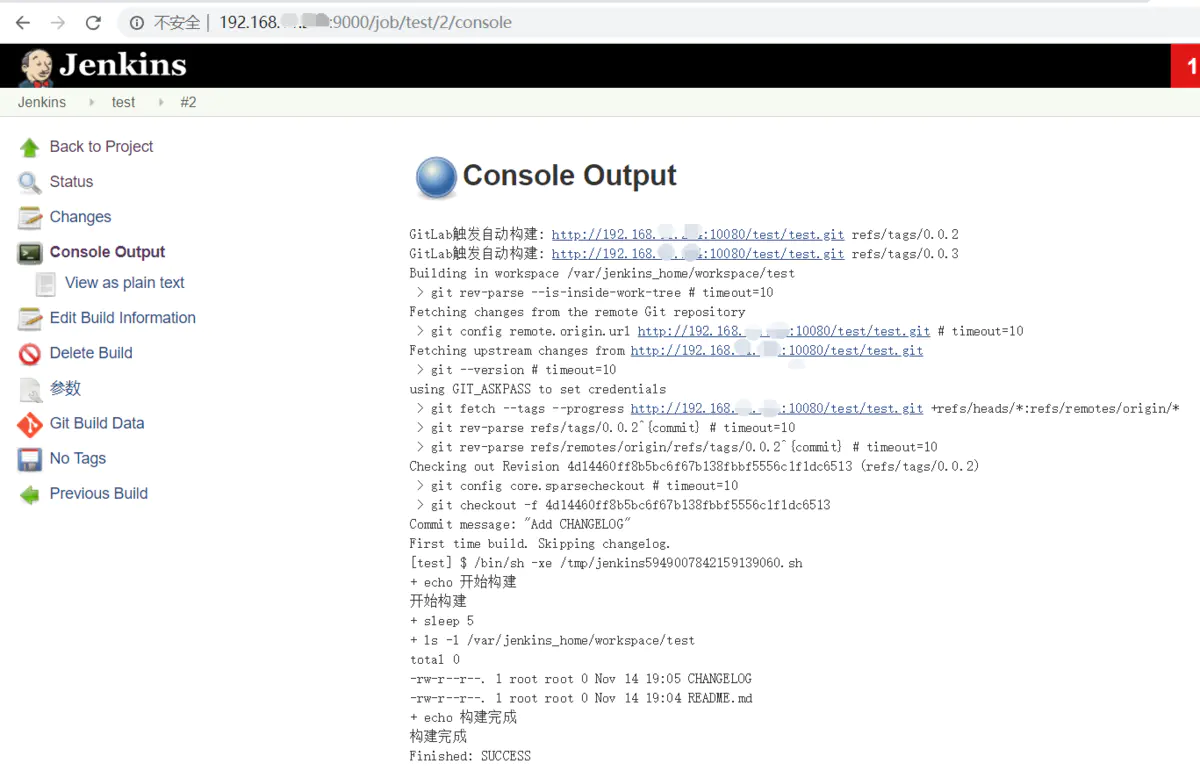Open the #2 breadcrumb item
This screenshot has height=778, width=1200.
point(188,102)
